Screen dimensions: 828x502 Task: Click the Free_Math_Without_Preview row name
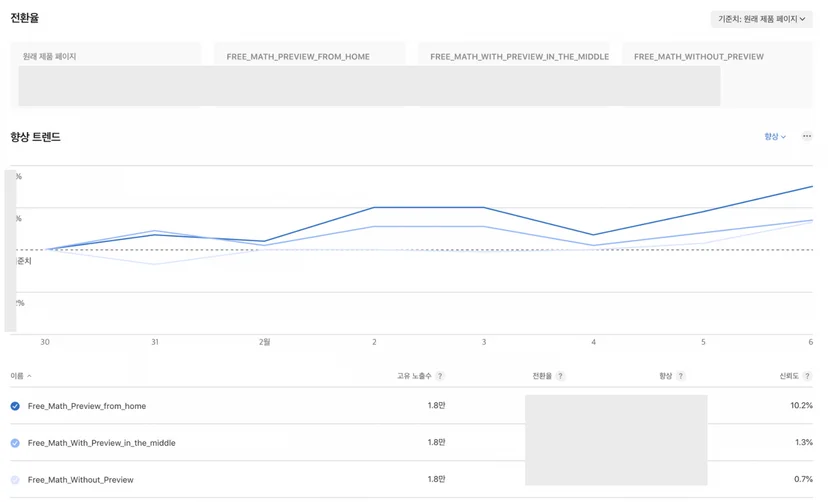(x=80, y=480)
